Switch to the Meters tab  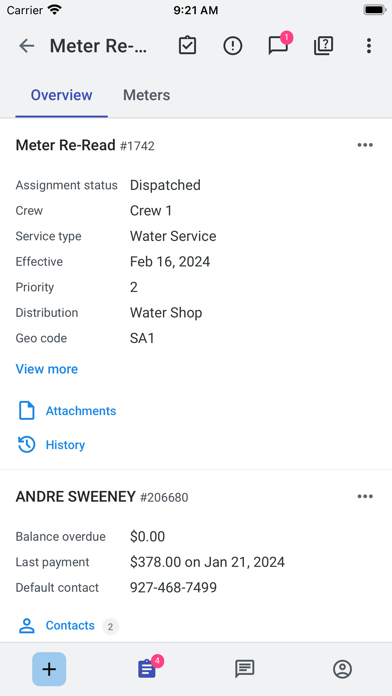[147, 95]
